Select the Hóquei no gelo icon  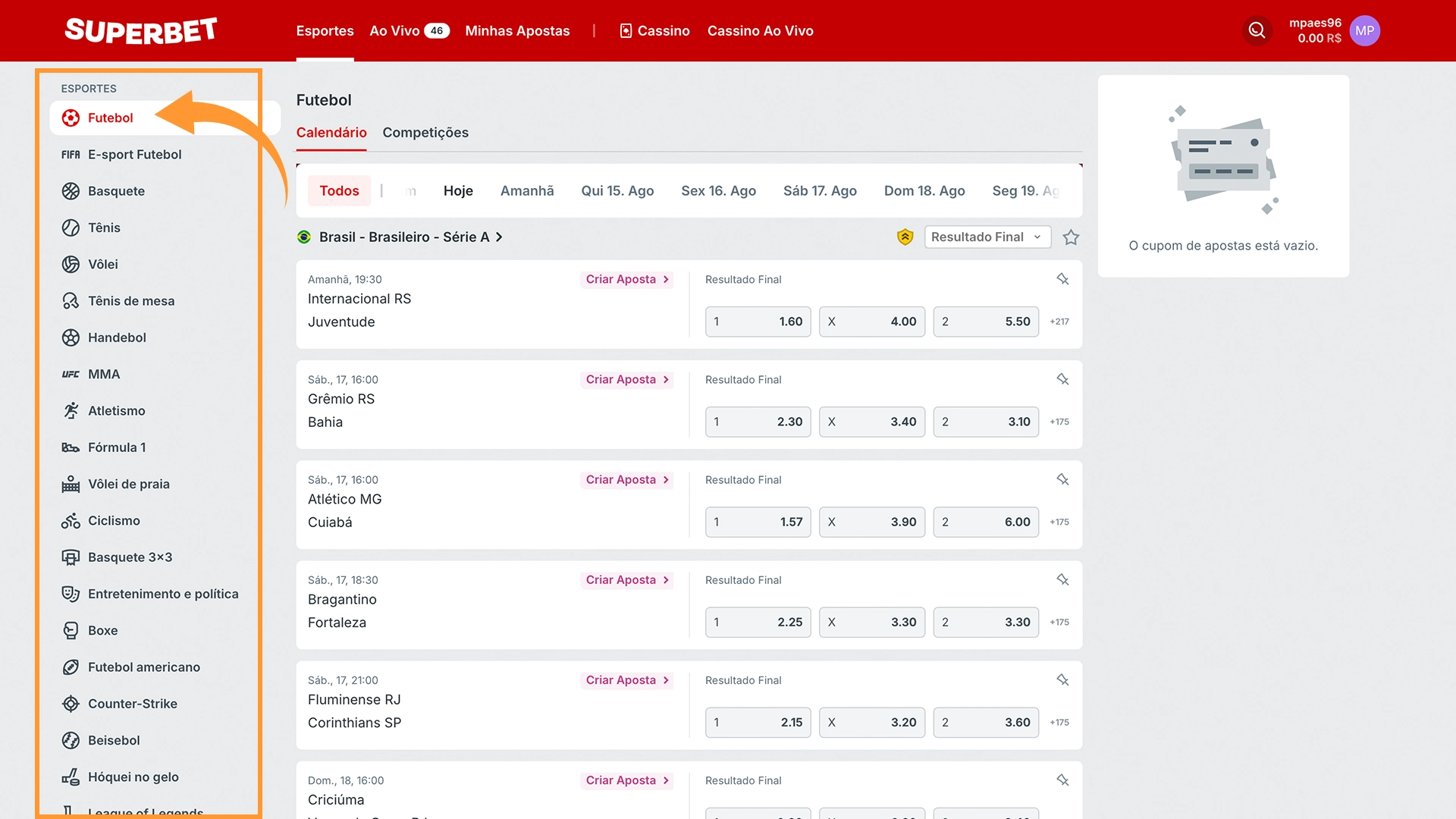click(71, 777)
